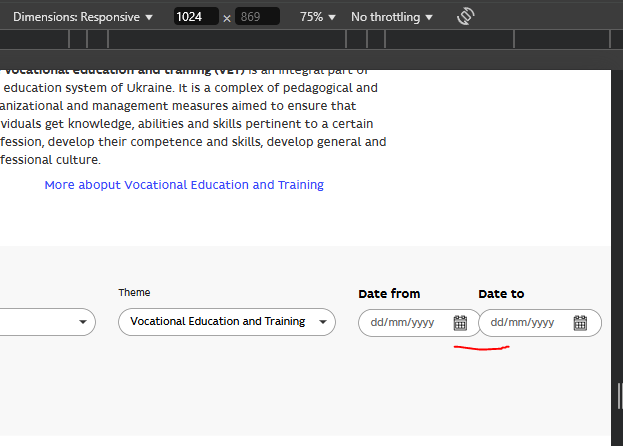This screenshot has width=623, height=446.
Task: Open the Dimensions: Responsive dropdown
Action: [83, 17]
